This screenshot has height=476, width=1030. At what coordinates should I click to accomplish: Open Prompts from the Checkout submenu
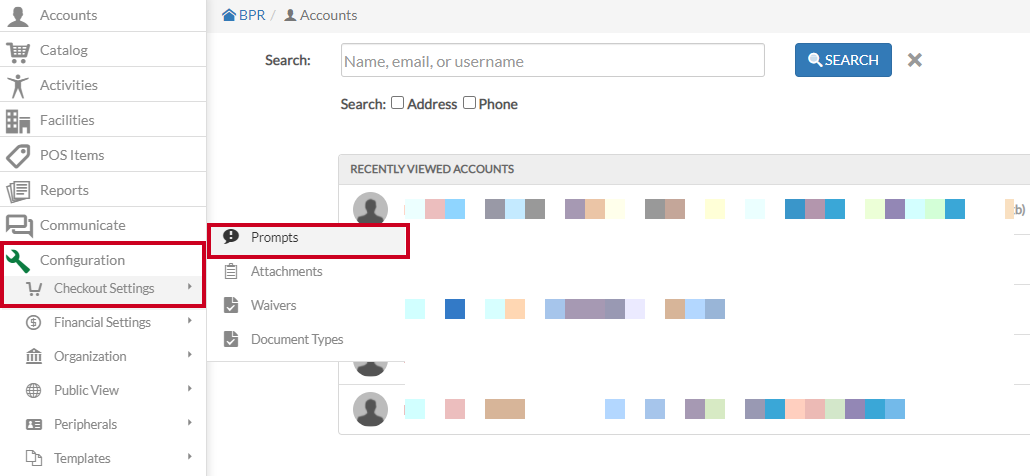tap(308, 238)
